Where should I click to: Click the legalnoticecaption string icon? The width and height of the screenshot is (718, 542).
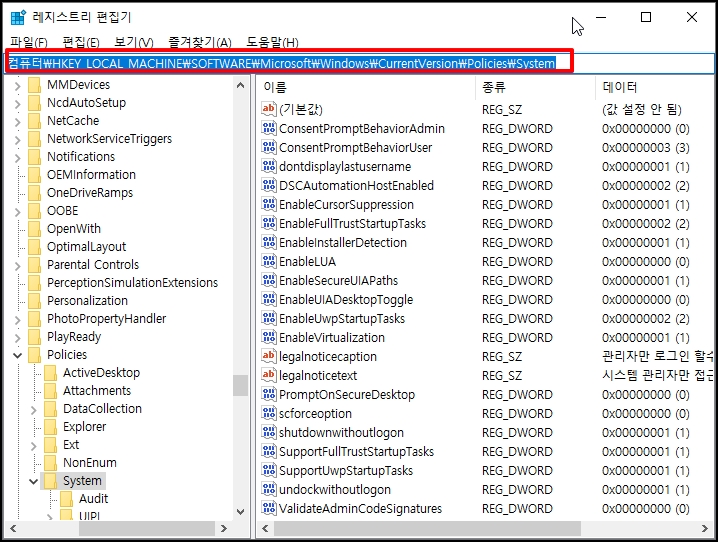tap(269, 356)
